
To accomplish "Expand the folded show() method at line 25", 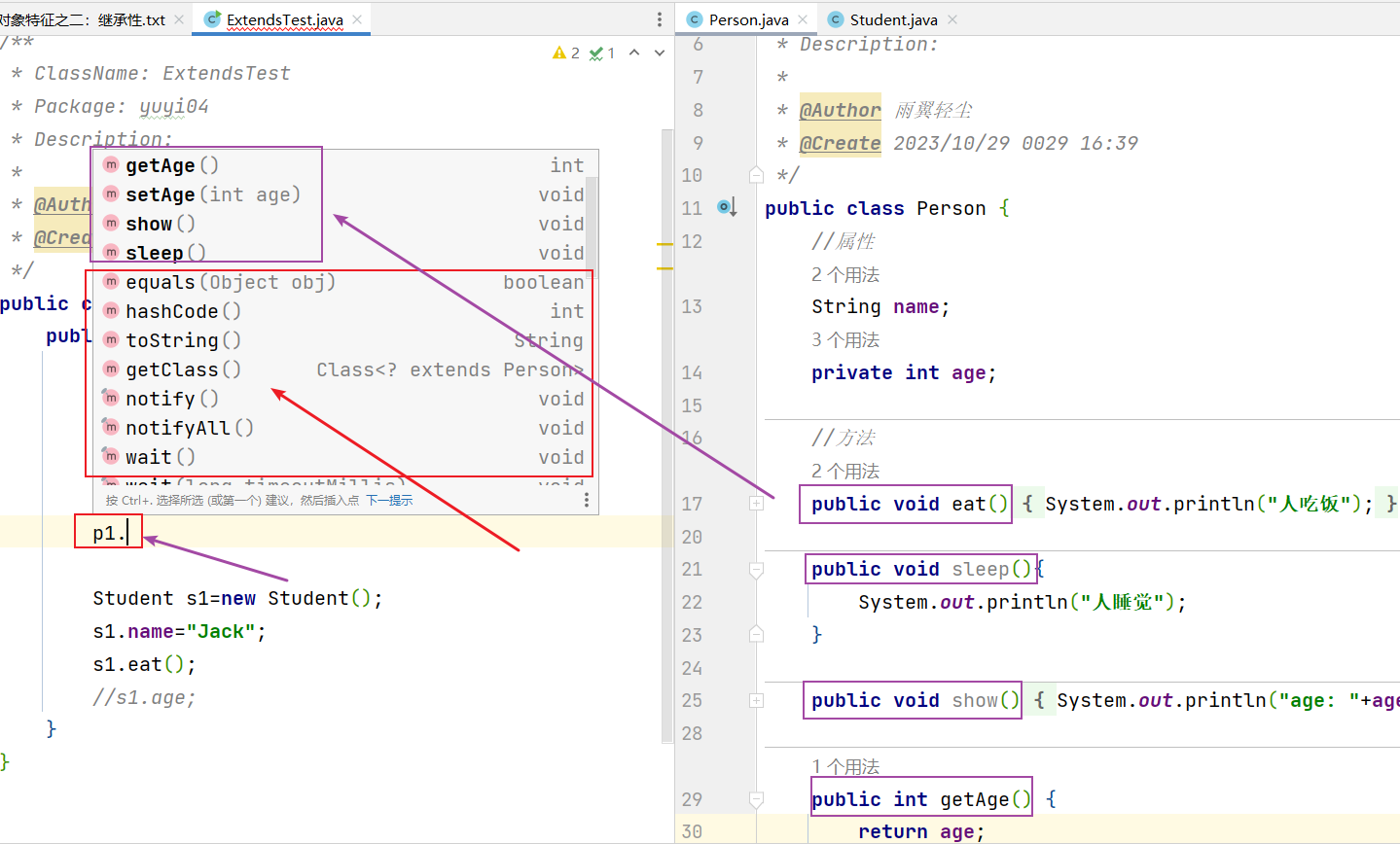I will (x=756, y=700).
